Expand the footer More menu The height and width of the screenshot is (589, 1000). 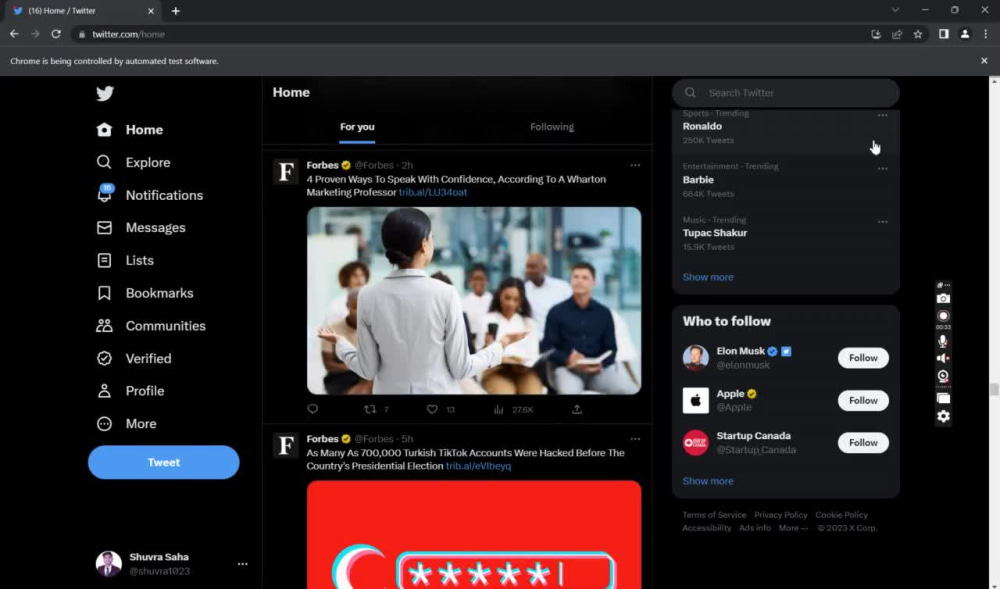point(793,528)
